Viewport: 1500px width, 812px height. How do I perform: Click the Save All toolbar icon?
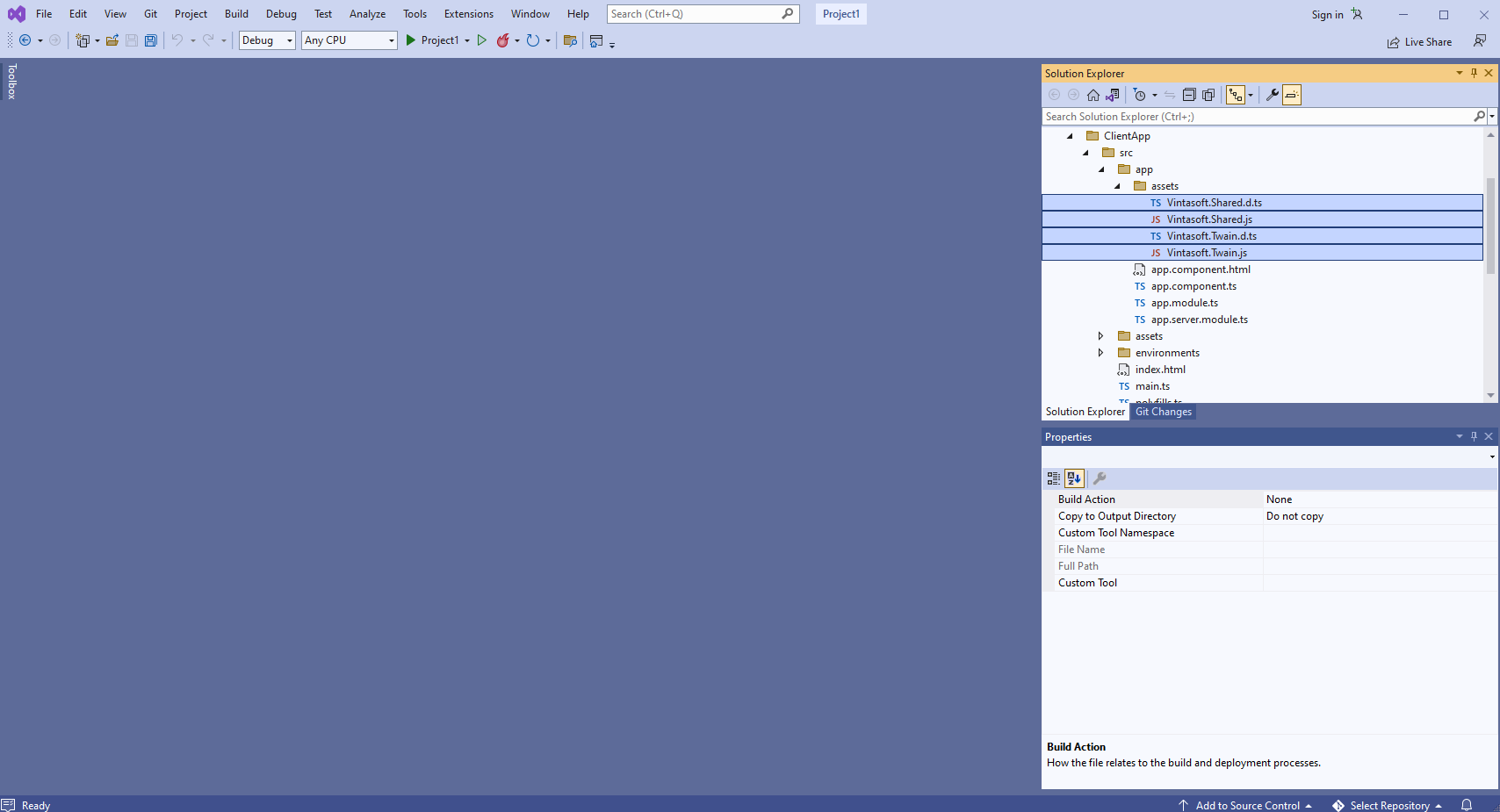coord(151,40)
